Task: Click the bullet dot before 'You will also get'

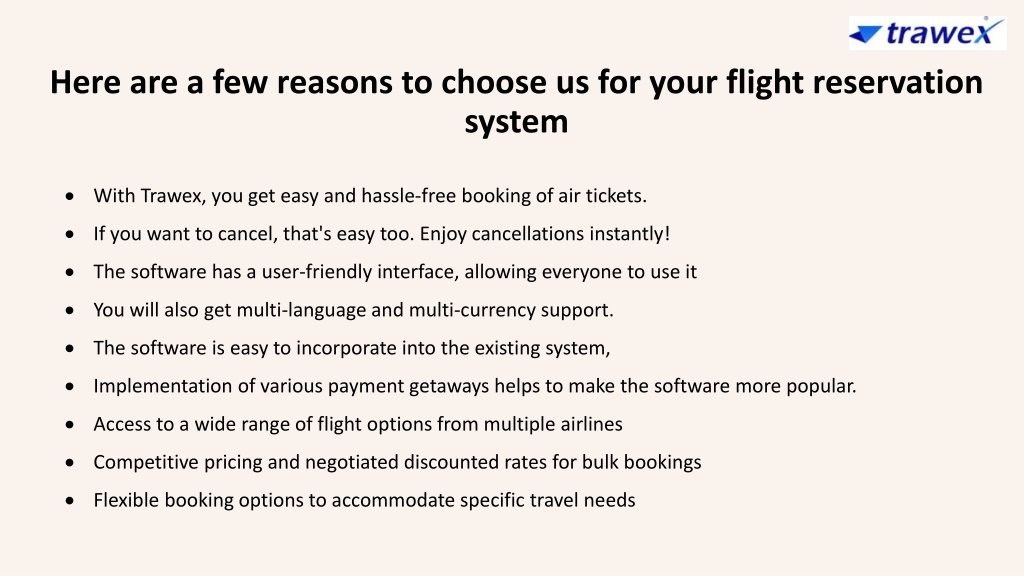Action: pos(70,310)
